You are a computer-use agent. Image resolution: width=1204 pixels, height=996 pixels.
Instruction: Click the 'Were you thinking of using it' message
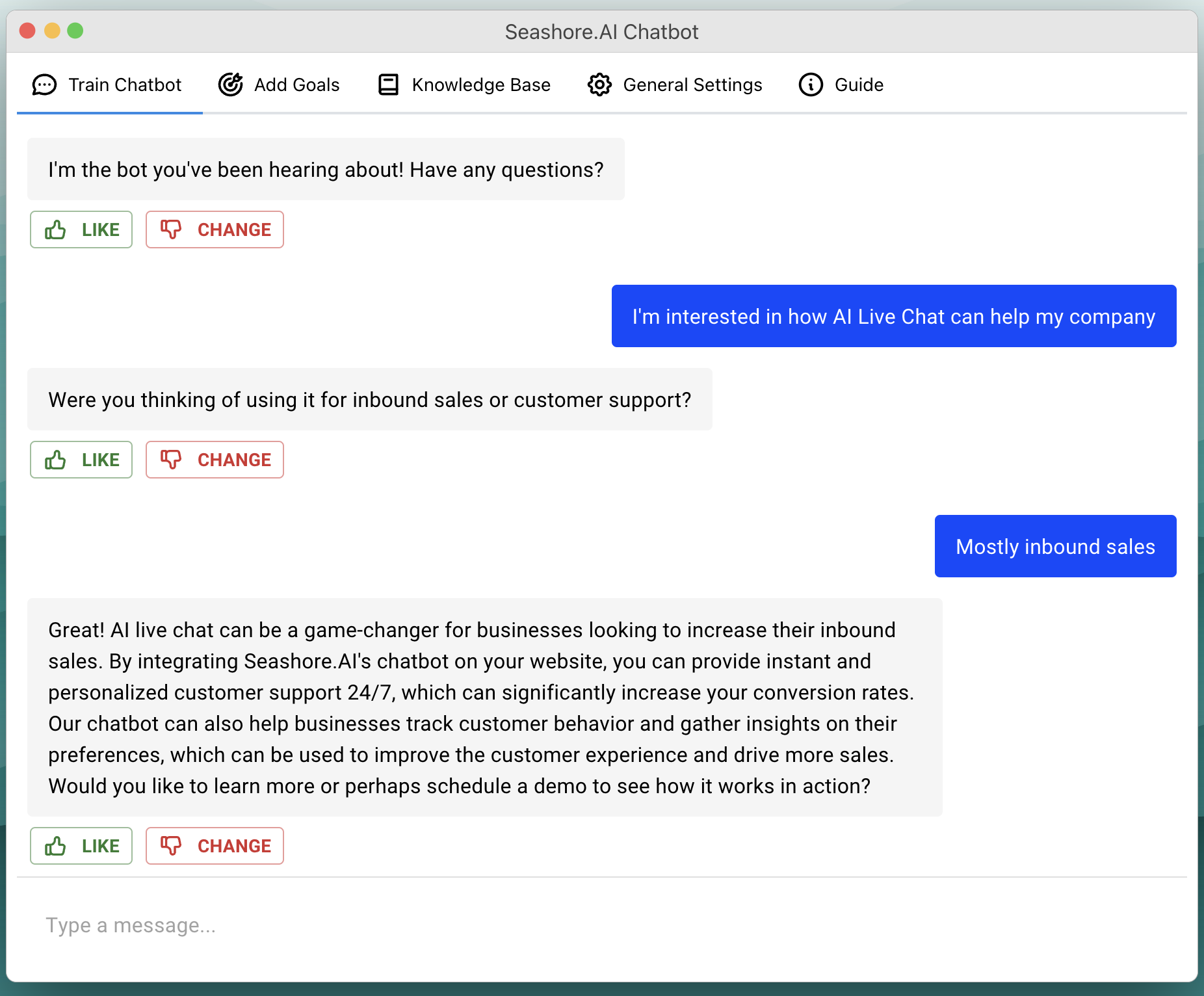[370, 399]
